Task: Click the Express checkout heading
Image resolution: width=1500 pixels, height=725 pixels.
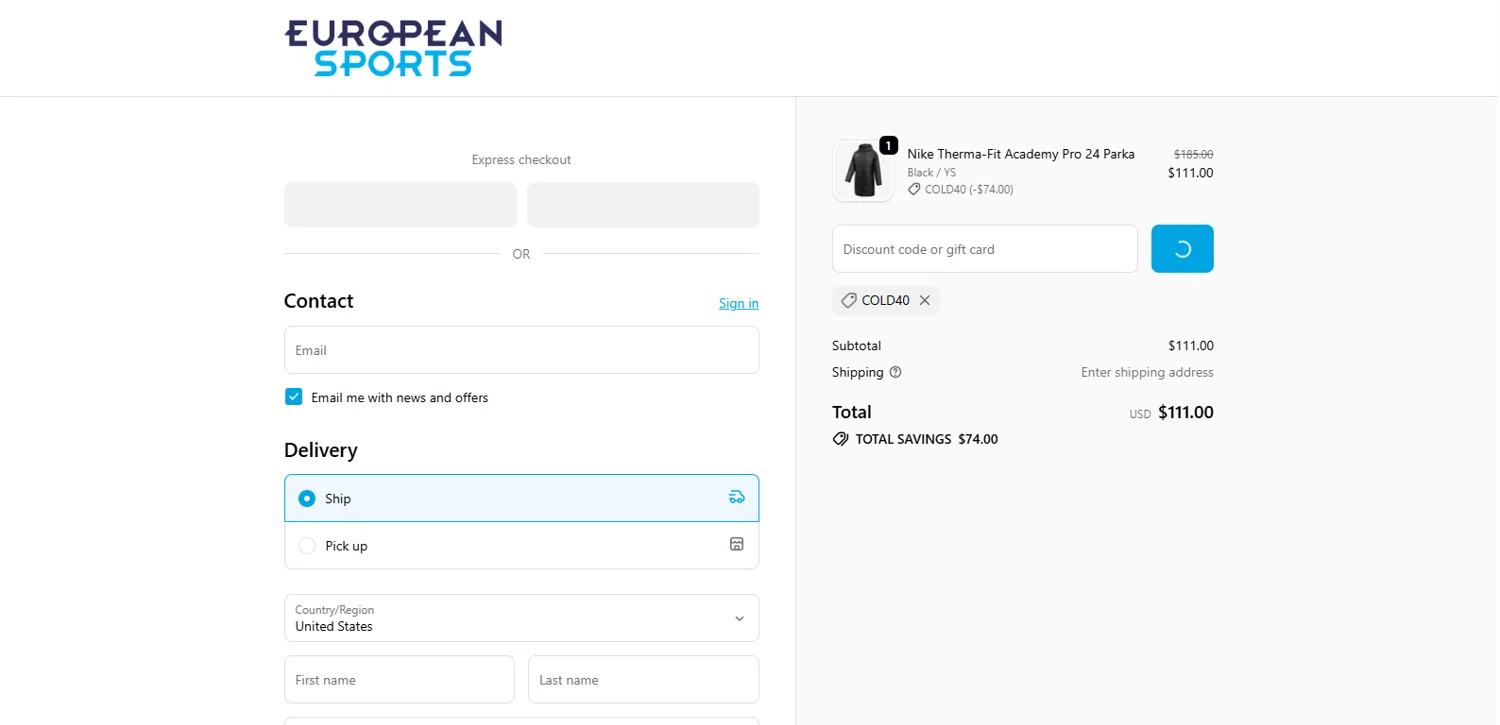Action: (x=521, y=160)
